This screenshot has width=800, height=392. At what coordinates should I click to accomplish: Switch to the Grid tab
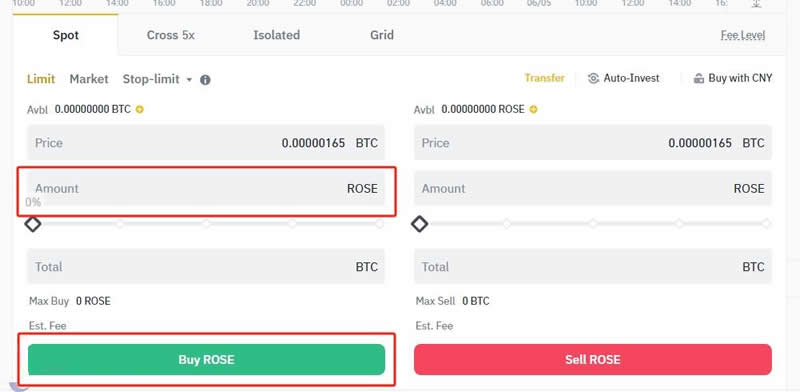(382, 35)
